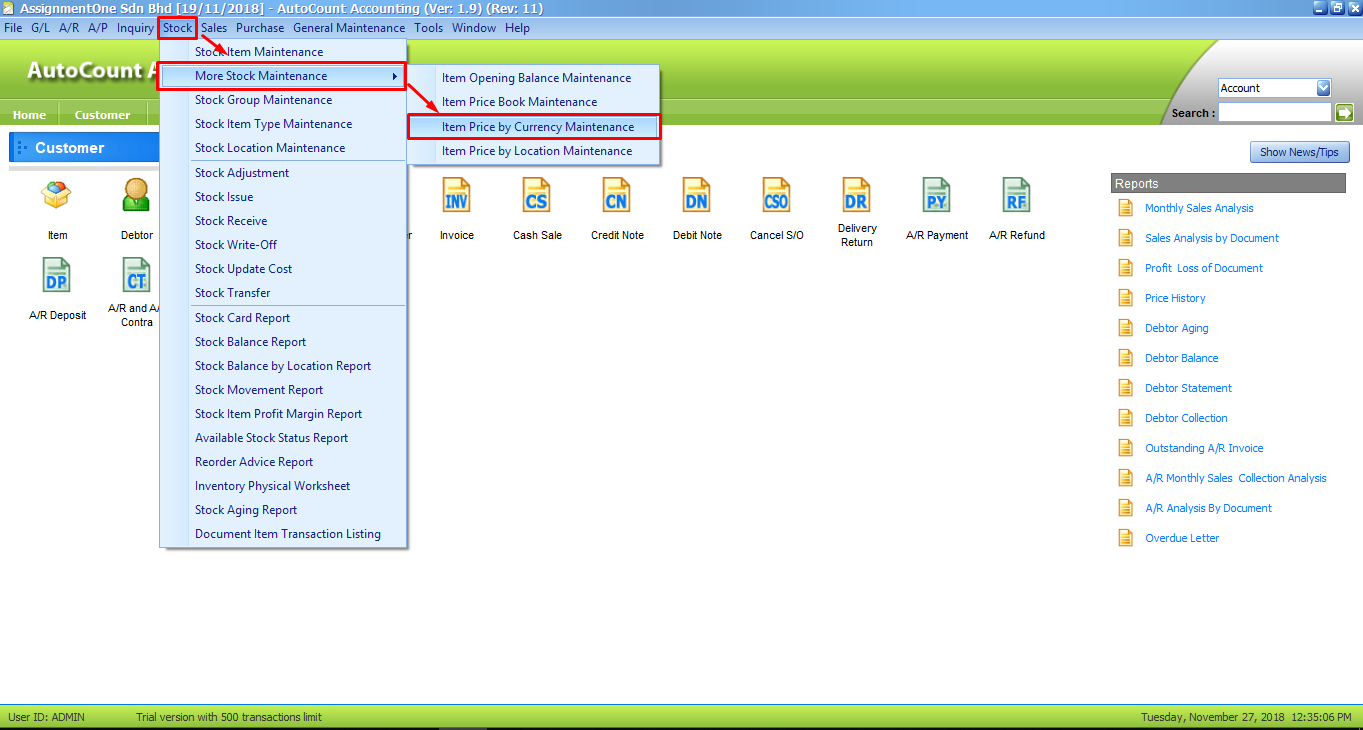Viewport: 1363px width, 730px height.
Task: Click report icon beside Monthly Sales Analysis
Action: (1125, 208)
